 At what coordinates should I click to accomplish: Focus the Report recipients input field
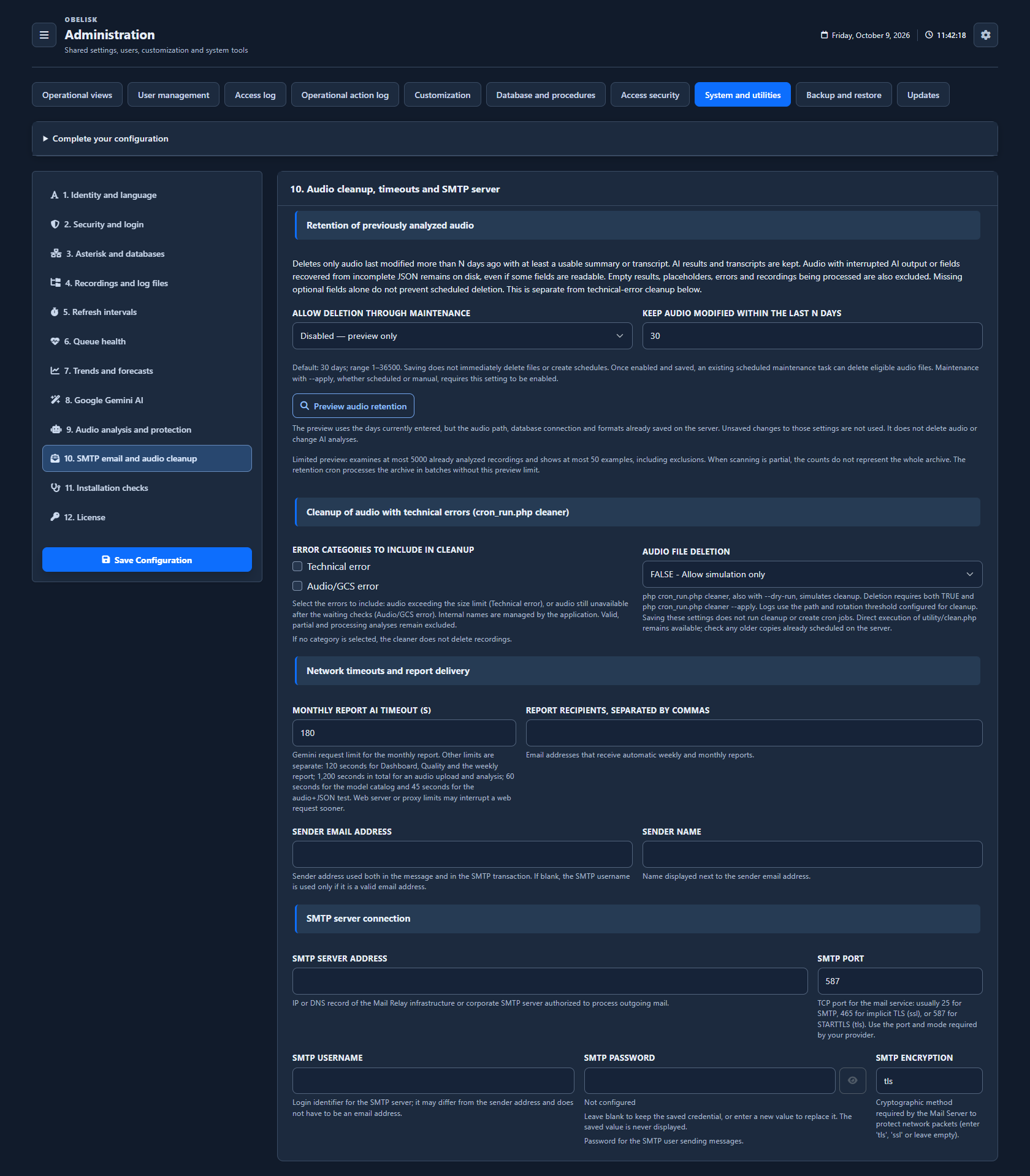[754, 733]
